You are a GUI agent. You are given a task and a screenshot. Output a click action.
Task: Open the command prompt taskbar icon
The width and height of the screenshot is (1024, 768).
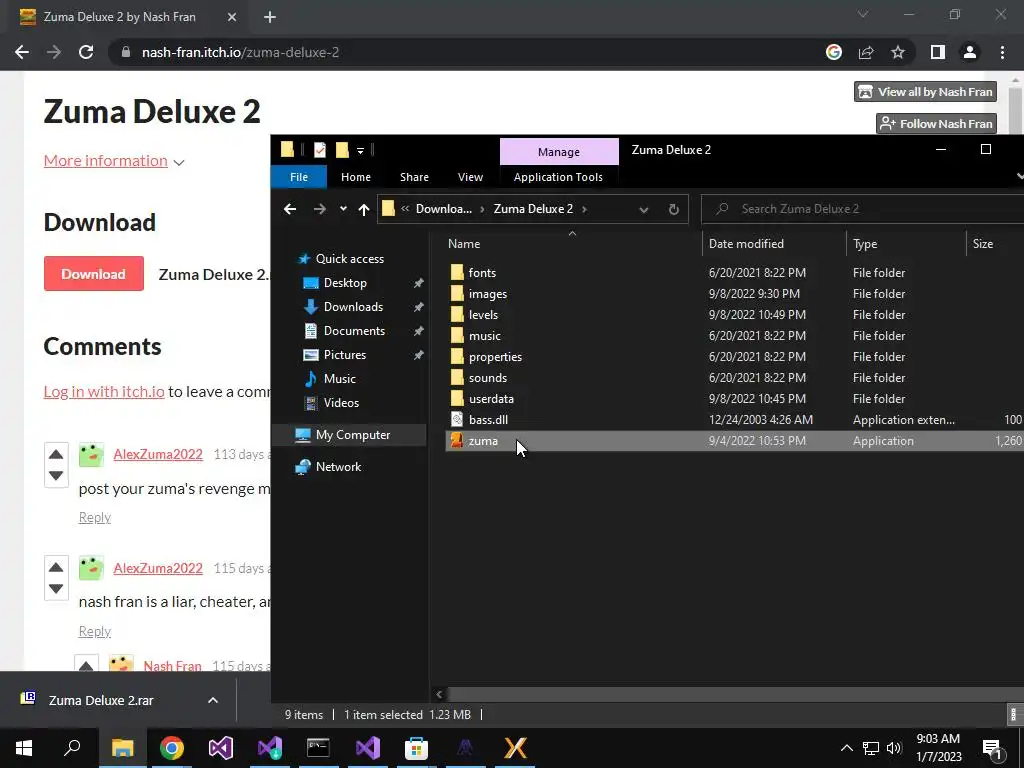click(318, 748)
